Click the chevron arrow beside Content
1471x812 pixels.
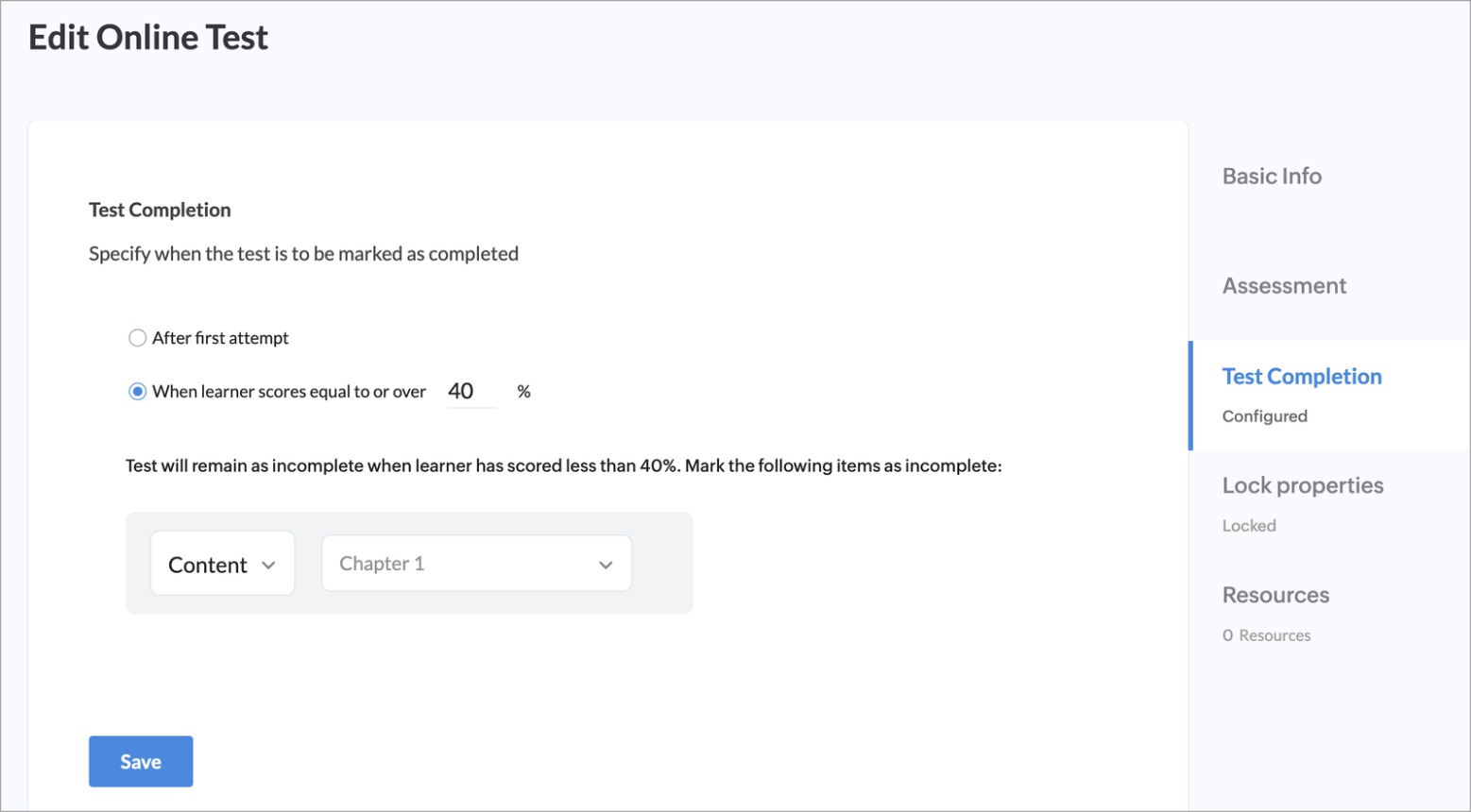(268, 565)
